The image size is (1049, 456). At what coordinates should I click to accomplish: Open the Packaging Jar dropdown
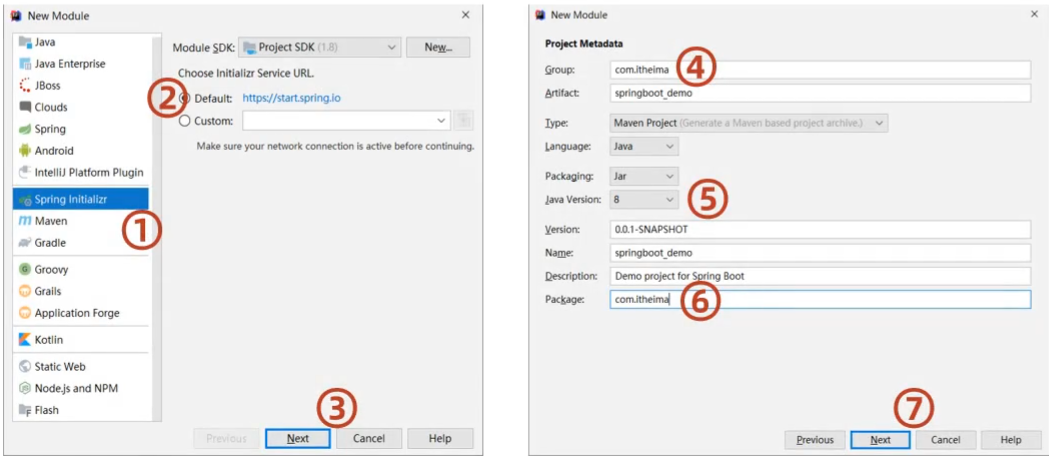(x=644, y=177)
